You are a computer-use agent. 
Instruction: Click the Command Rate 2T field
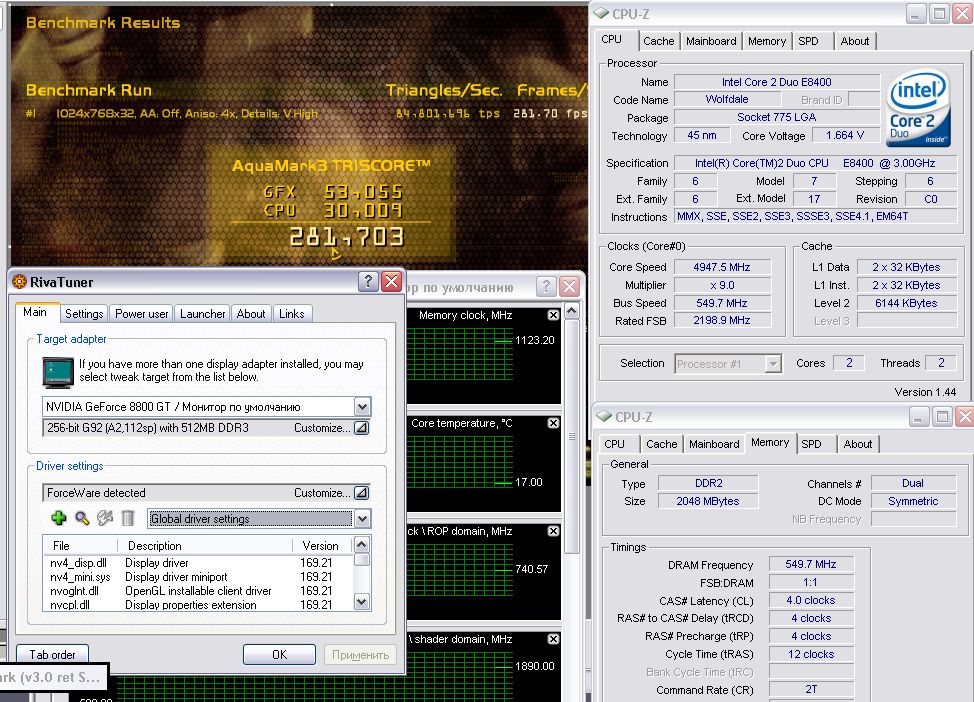tap(811, 690)
